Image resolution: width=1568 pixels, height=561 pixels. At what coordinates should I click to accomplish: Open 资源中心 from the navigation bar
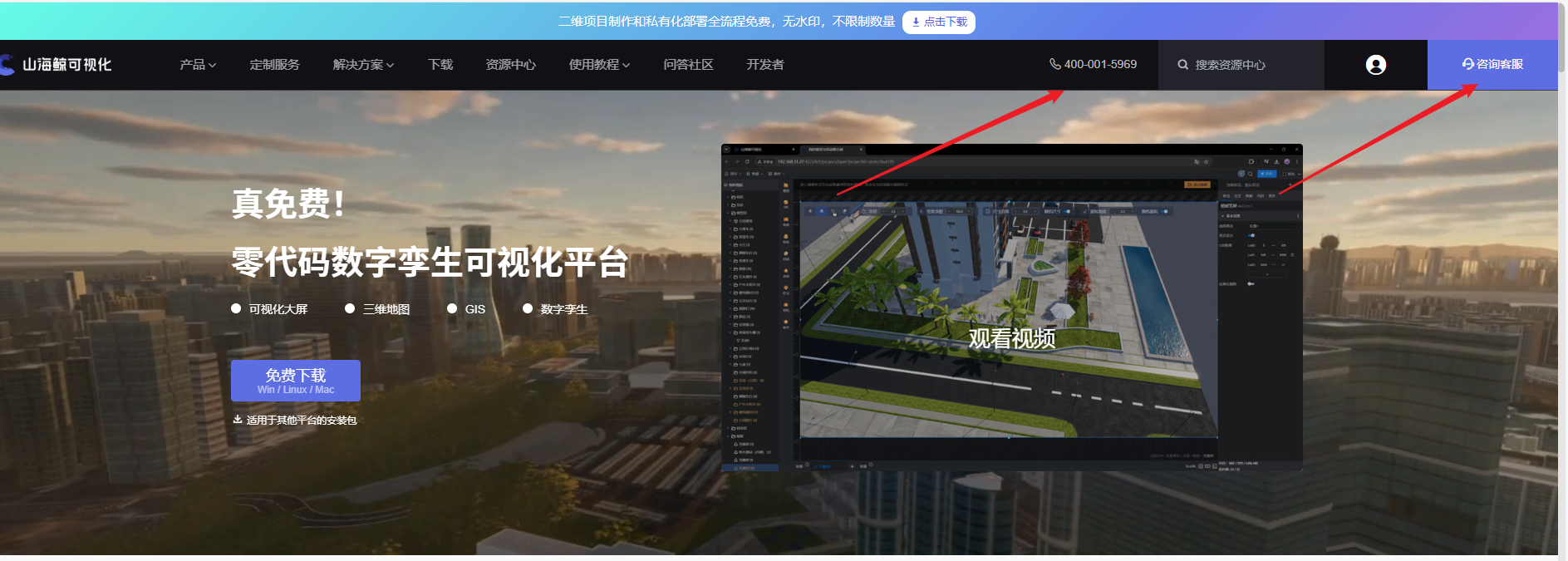(510, 65)
